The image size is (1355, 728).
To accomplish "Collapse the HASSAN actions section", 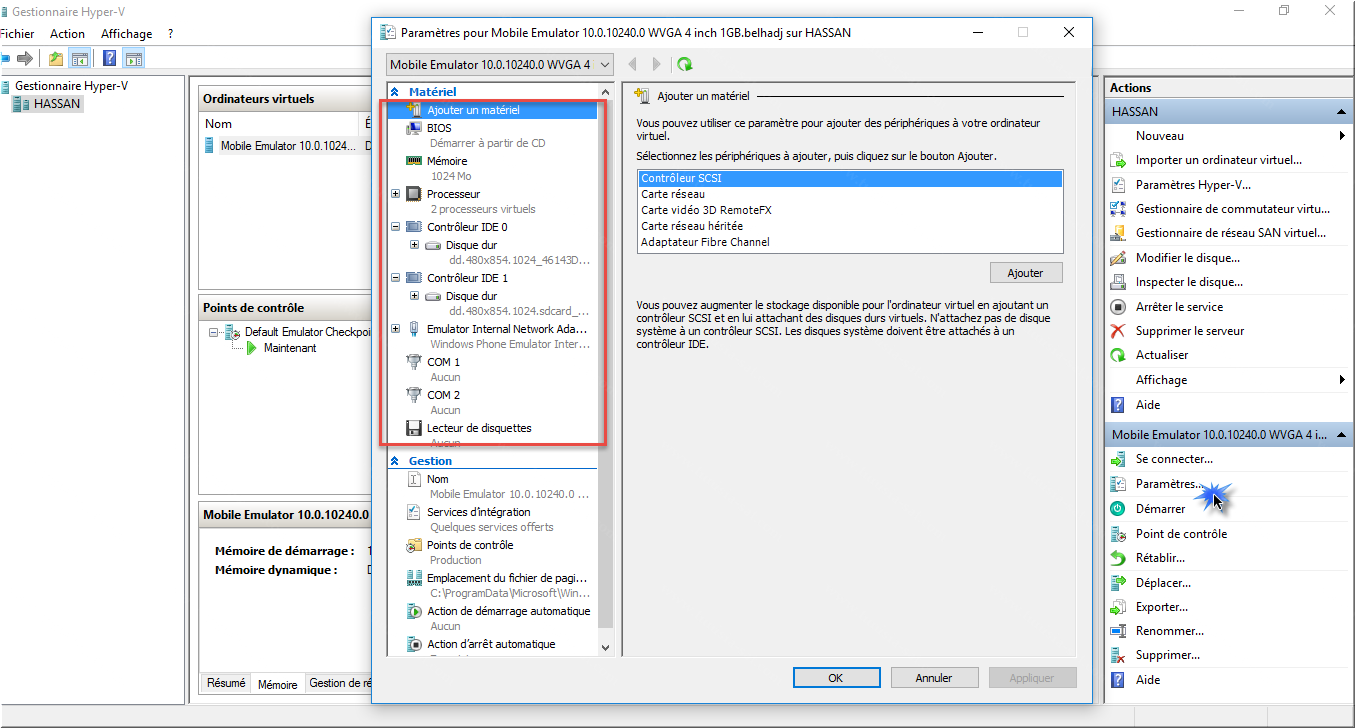I will coord(1341,112).
